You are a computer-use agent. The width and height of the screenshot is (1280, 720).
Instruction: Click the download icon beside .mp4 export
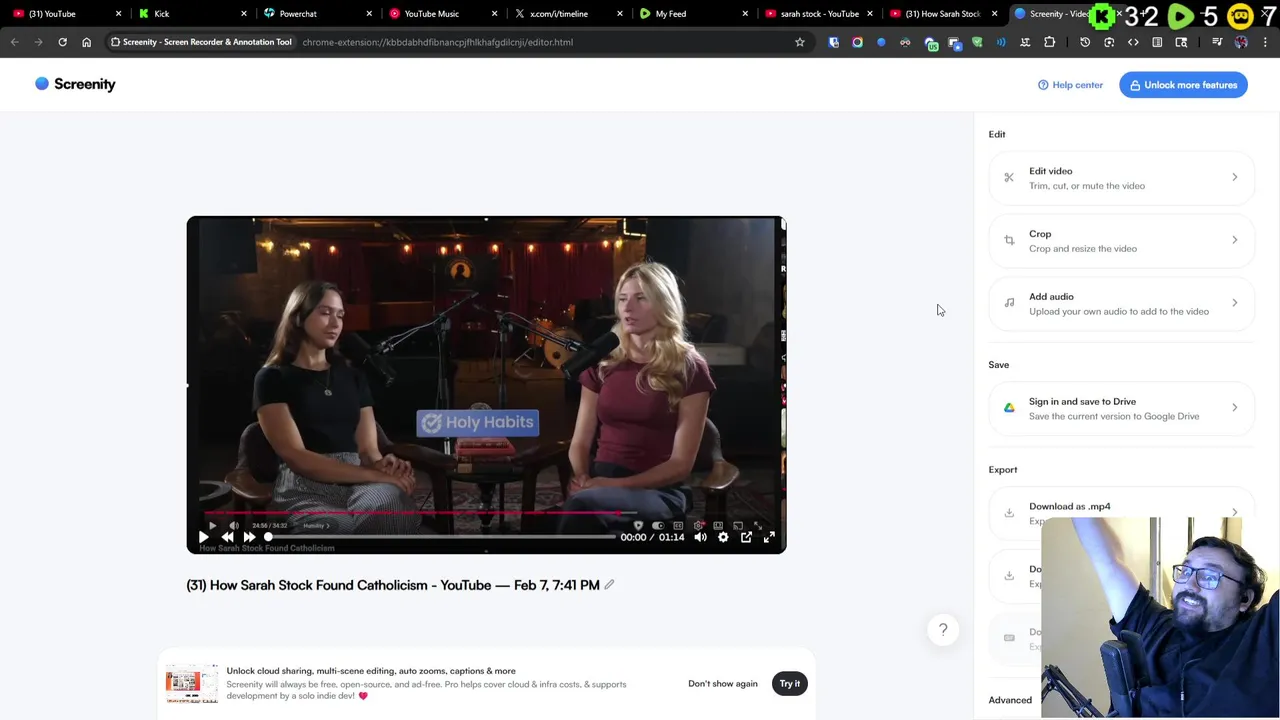(1009, 513)
